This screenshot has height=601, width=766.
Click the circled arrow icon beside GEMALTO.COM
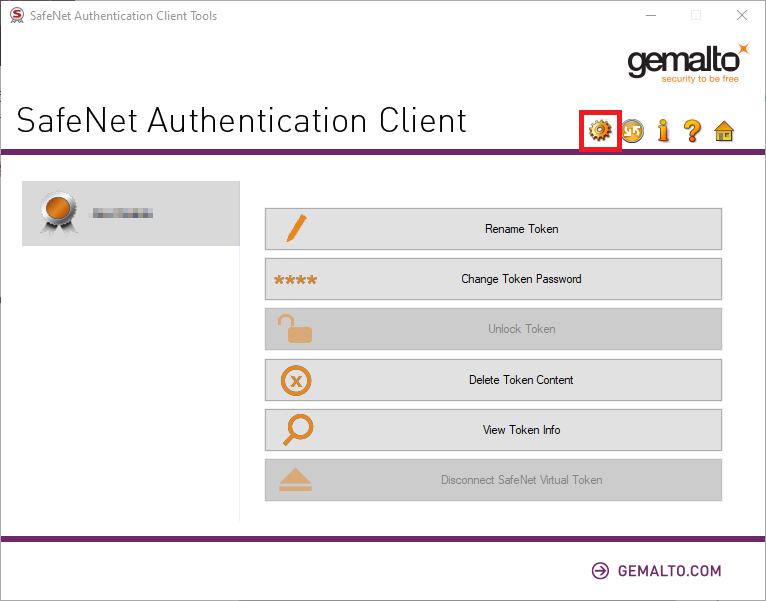click(x=600, y=571)
